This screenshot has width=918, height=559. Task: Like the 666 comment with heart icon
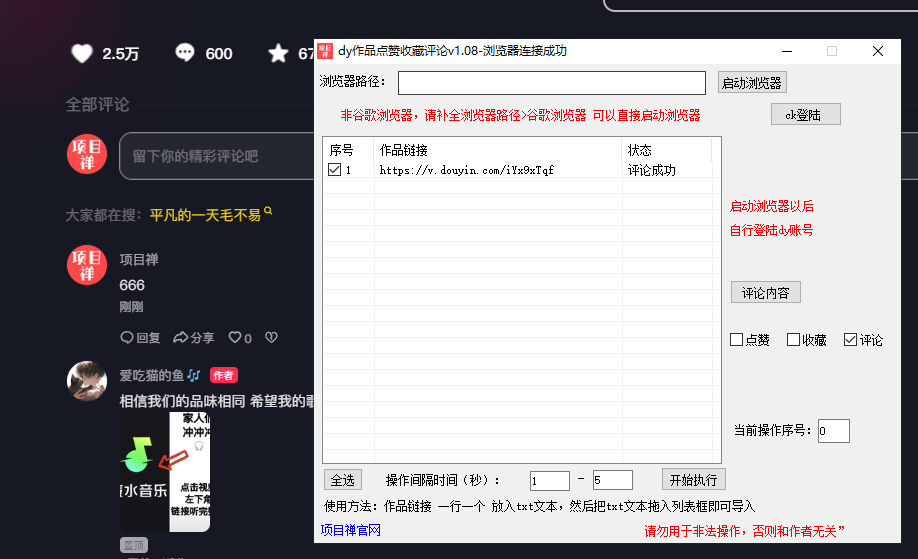tap(235, 338)
